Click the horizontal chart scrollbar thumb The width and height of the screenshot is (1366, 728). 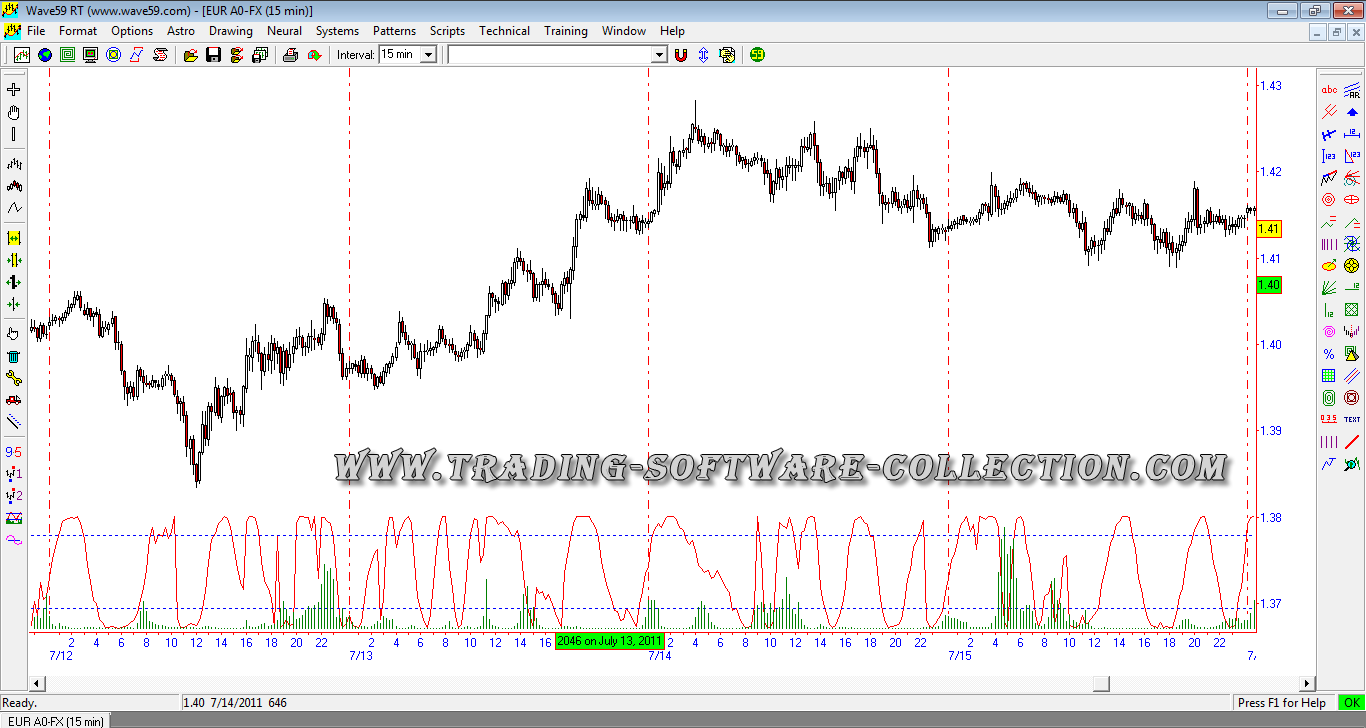[x=1101, y=684]
